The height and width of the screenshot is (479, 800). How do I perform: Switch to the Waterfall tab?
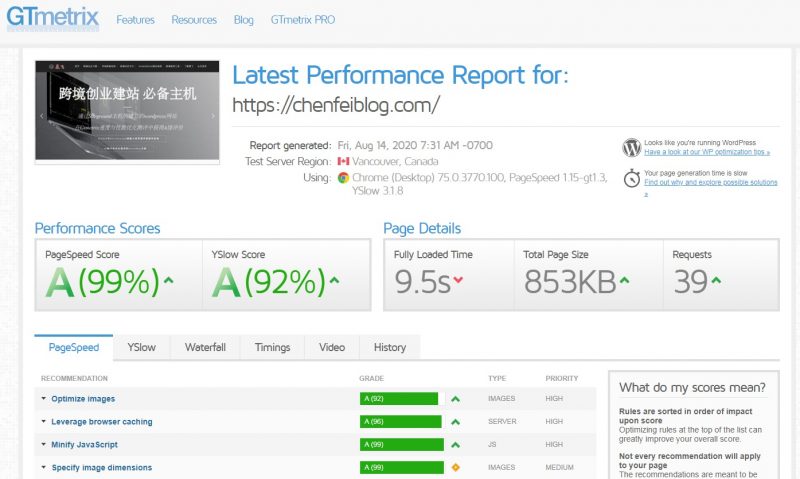205,347
